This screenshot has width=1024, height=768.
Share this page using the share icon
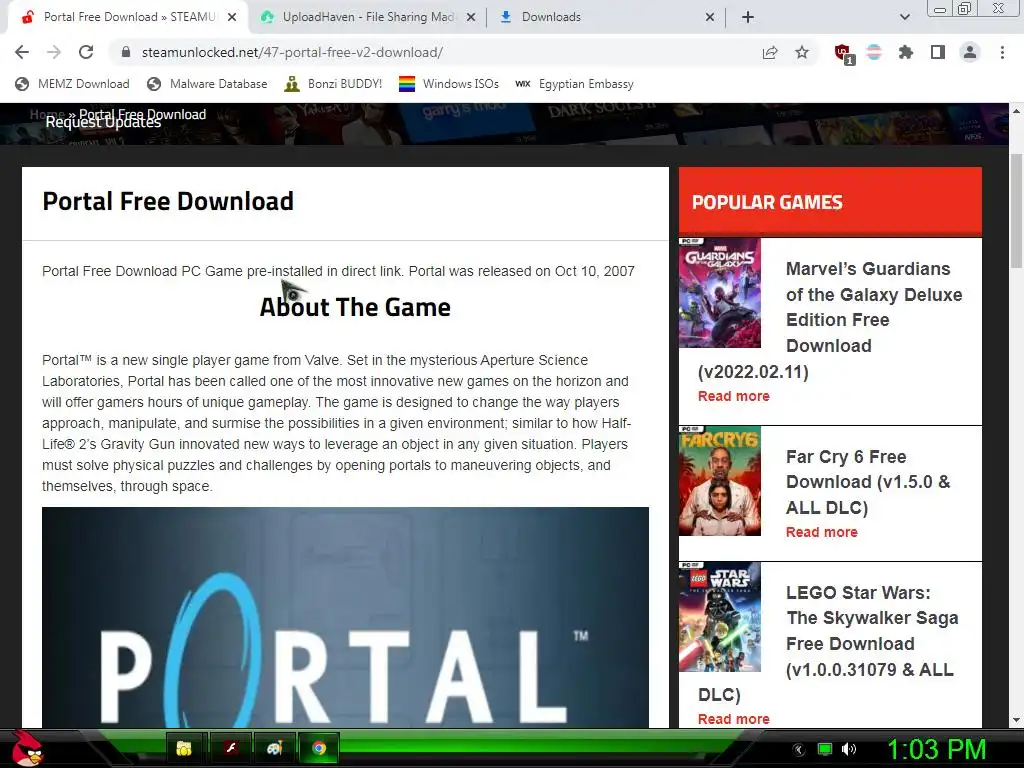pyautogui.click(x=770, y=53)
